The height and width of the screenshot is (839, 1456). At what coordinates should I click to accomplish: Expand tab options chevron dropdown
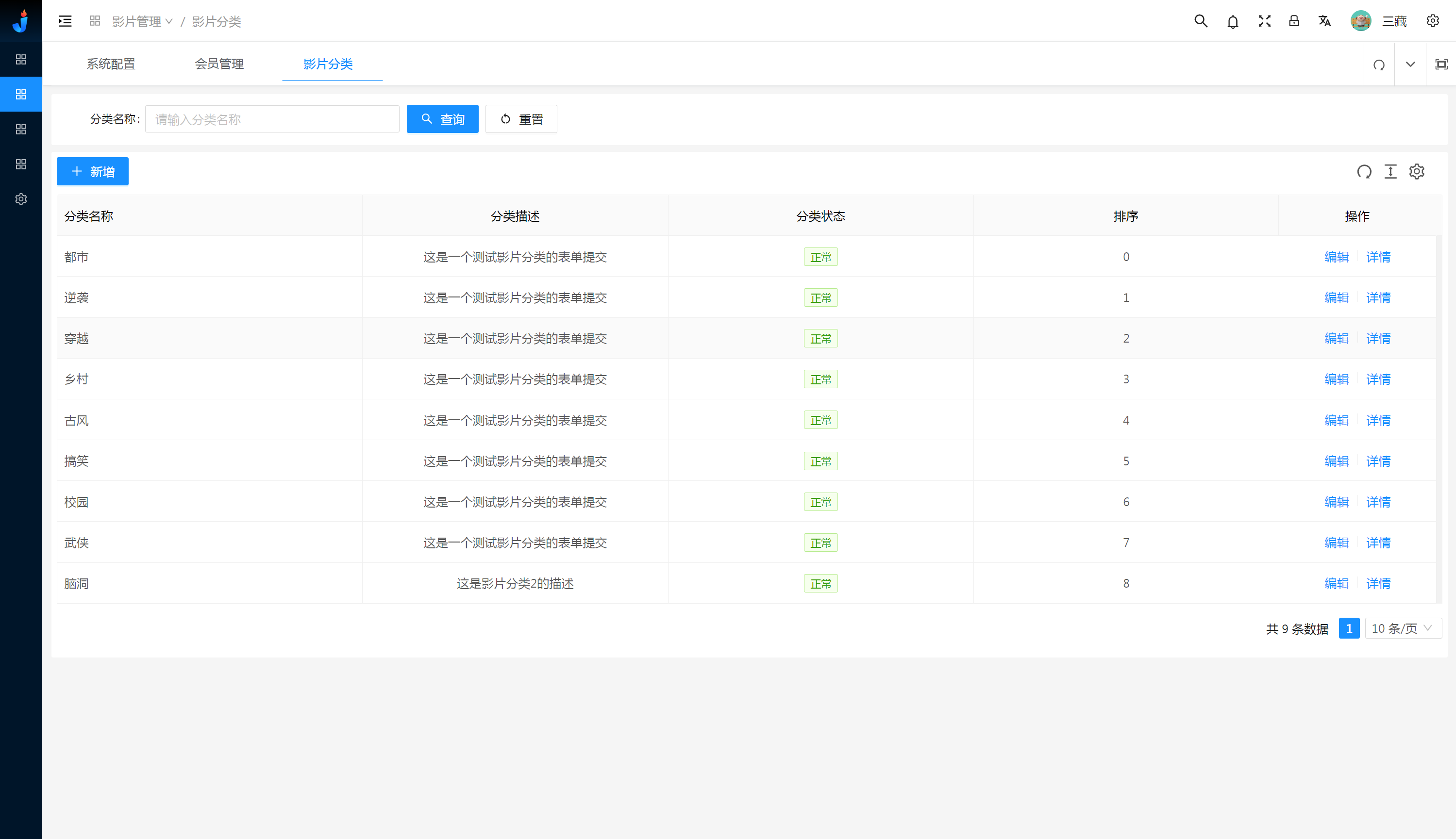1410,64
